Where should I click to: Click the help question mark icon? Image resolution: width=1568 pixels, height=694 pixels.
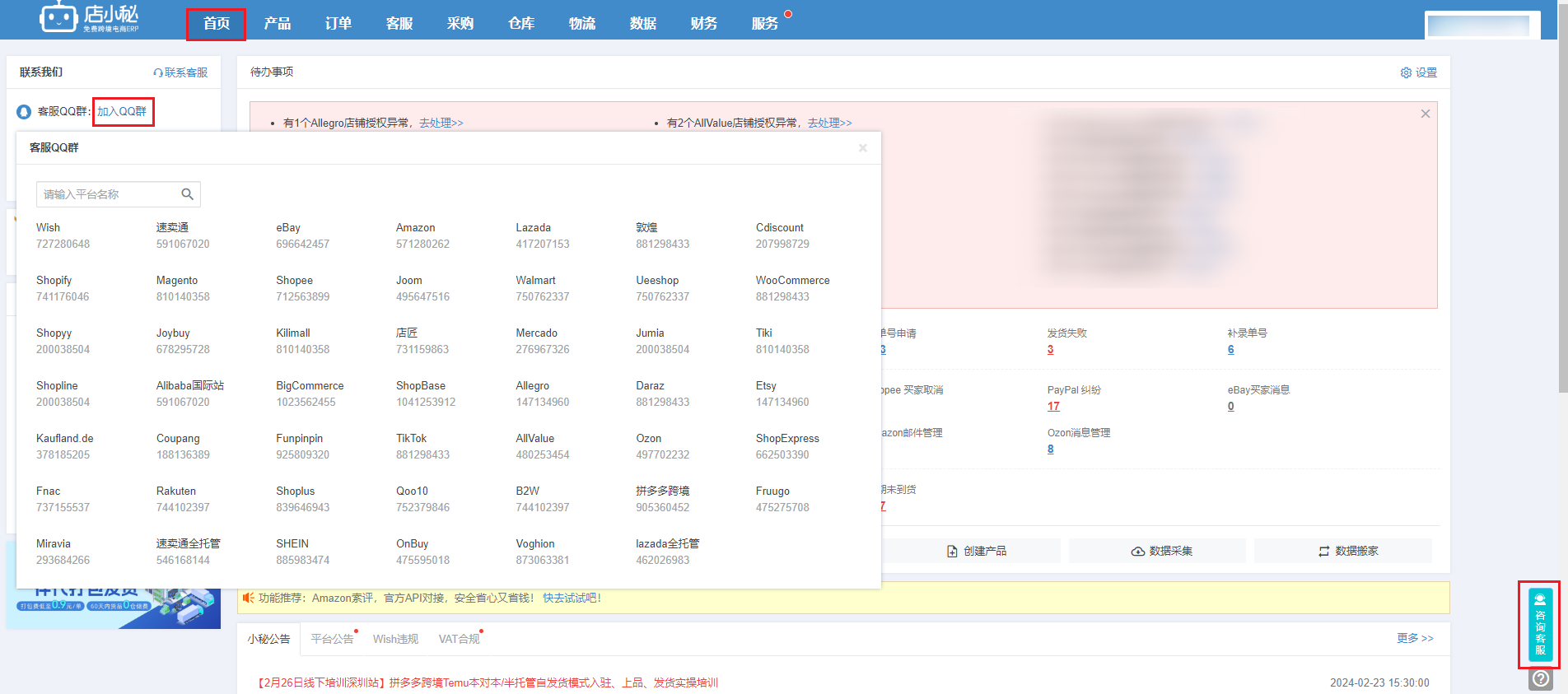tap(1540, 679)
